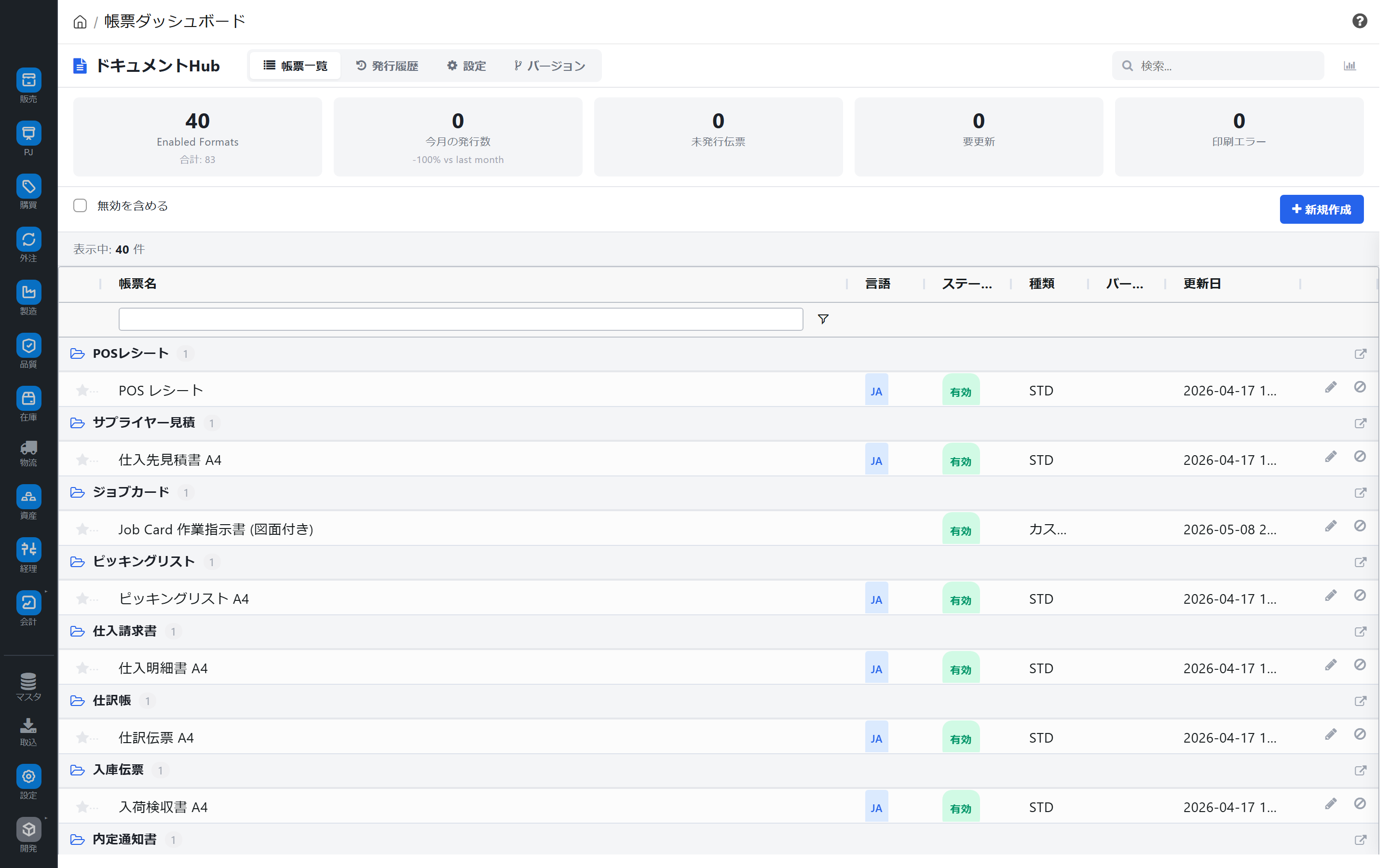Select the 印刷エラー stat card
The height and width of the screenshot is (868, 1389).
(x=1239, y=136)
